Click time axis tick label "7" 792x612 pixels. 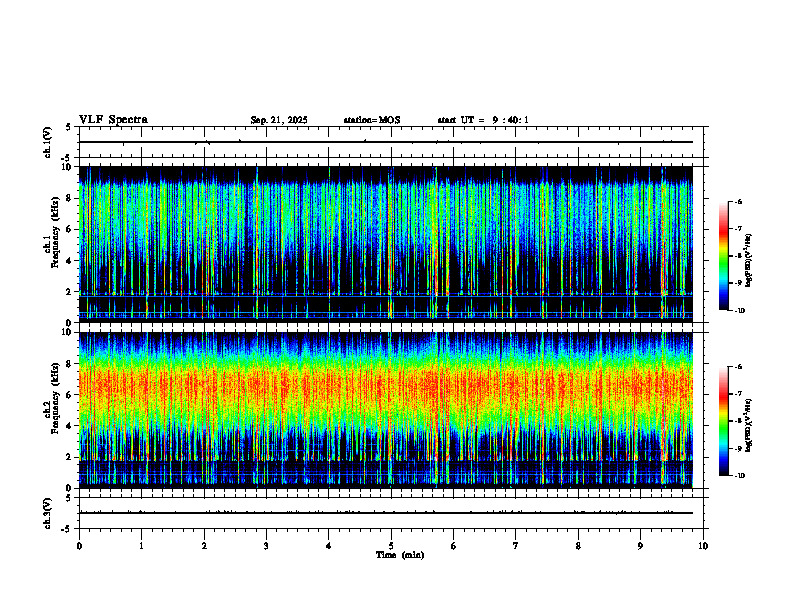(x=516, y=546)
